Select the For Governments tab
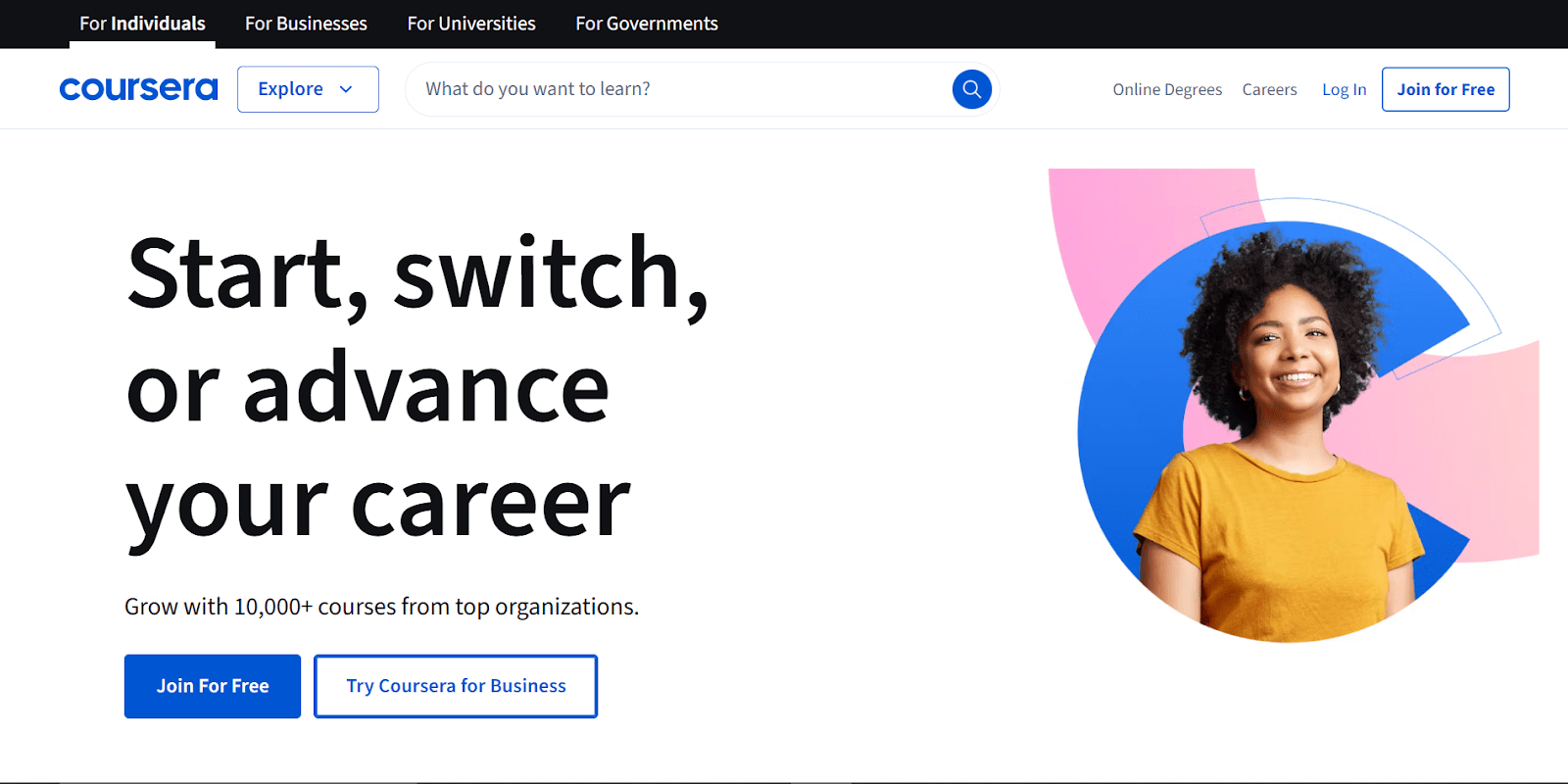The height and width of the screenshot is (784, 1568). coord(647,24)
